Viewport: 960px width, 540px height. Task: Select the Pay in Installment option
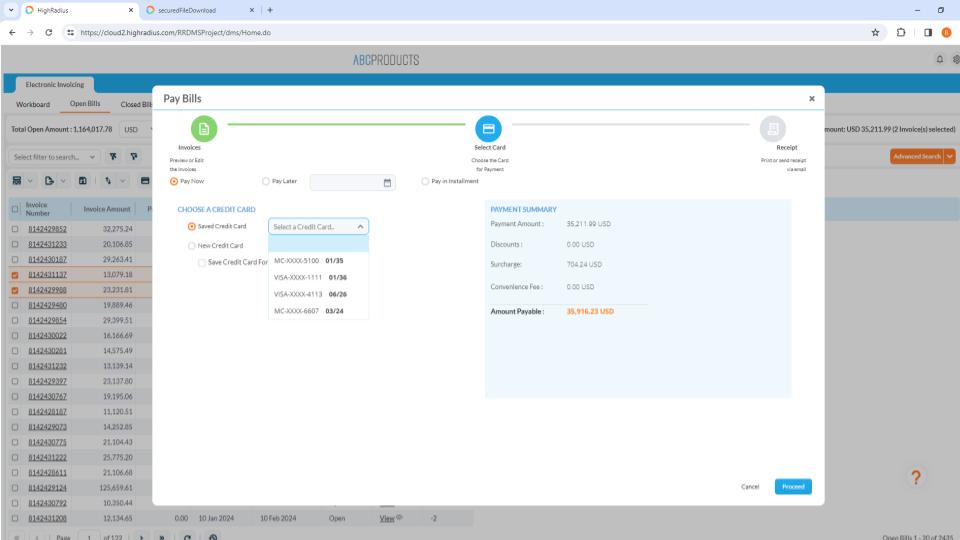point(425,181)
